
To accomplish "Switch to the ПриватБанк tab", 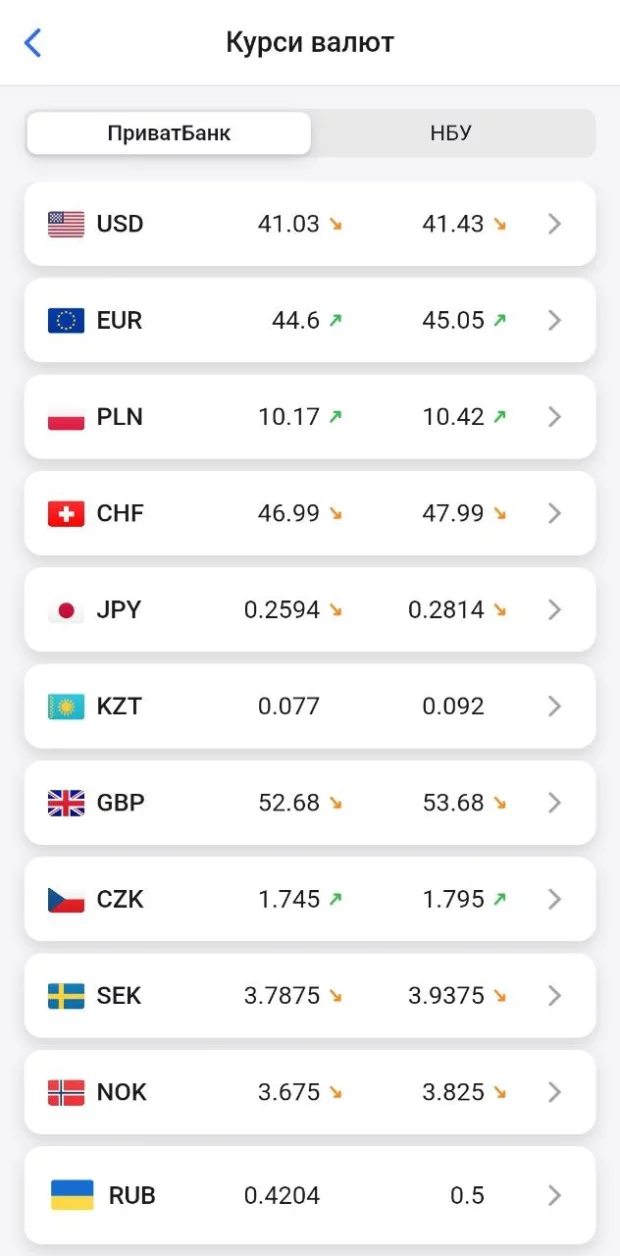I will pos(169,133).
